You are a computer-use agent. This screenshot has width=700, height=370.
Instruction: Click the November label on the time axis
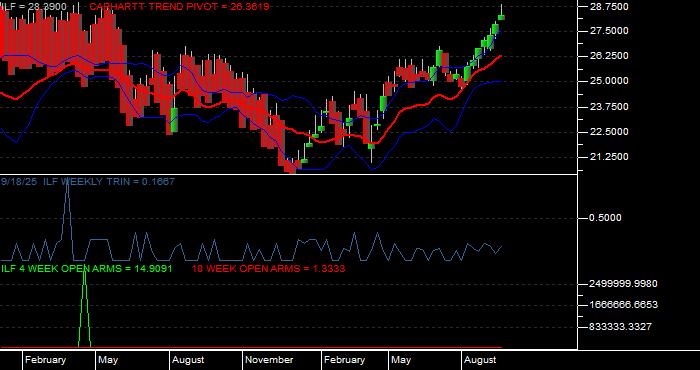[x=269, y=360]
